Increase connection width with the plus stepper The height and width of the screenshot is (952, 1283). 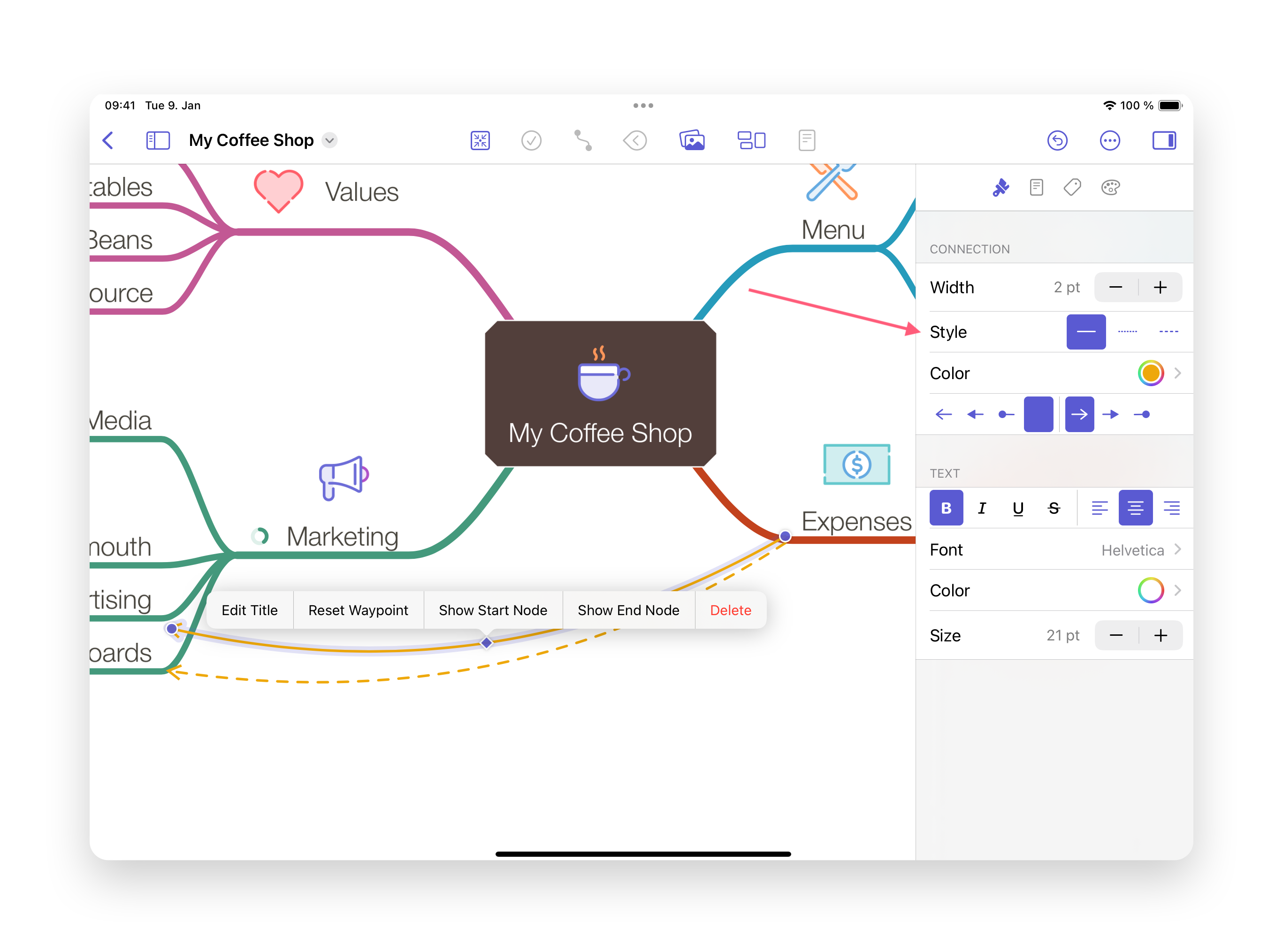[x=1160, y=287]
